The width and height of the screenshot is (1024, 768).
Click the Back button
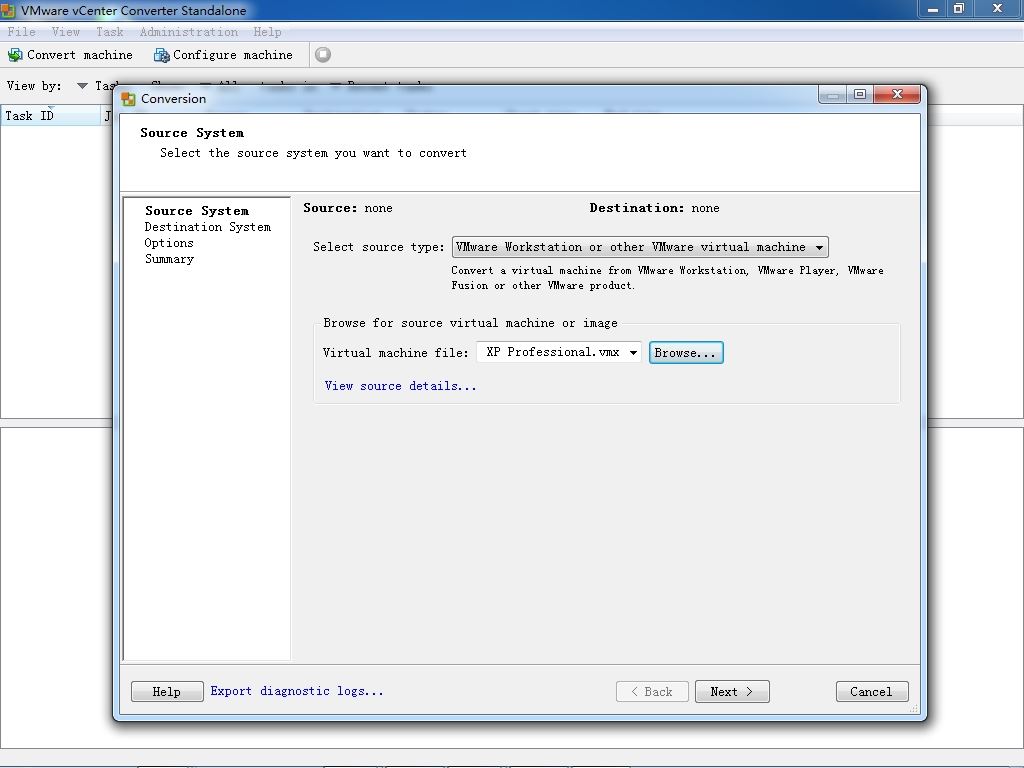click(x=652, y=692)
